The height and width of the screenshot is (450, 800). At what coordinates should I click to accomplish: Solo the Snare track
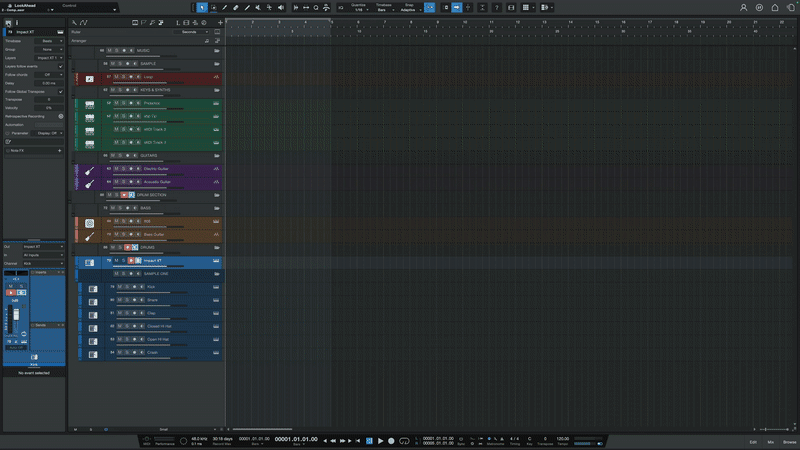[x=127, y=300]
